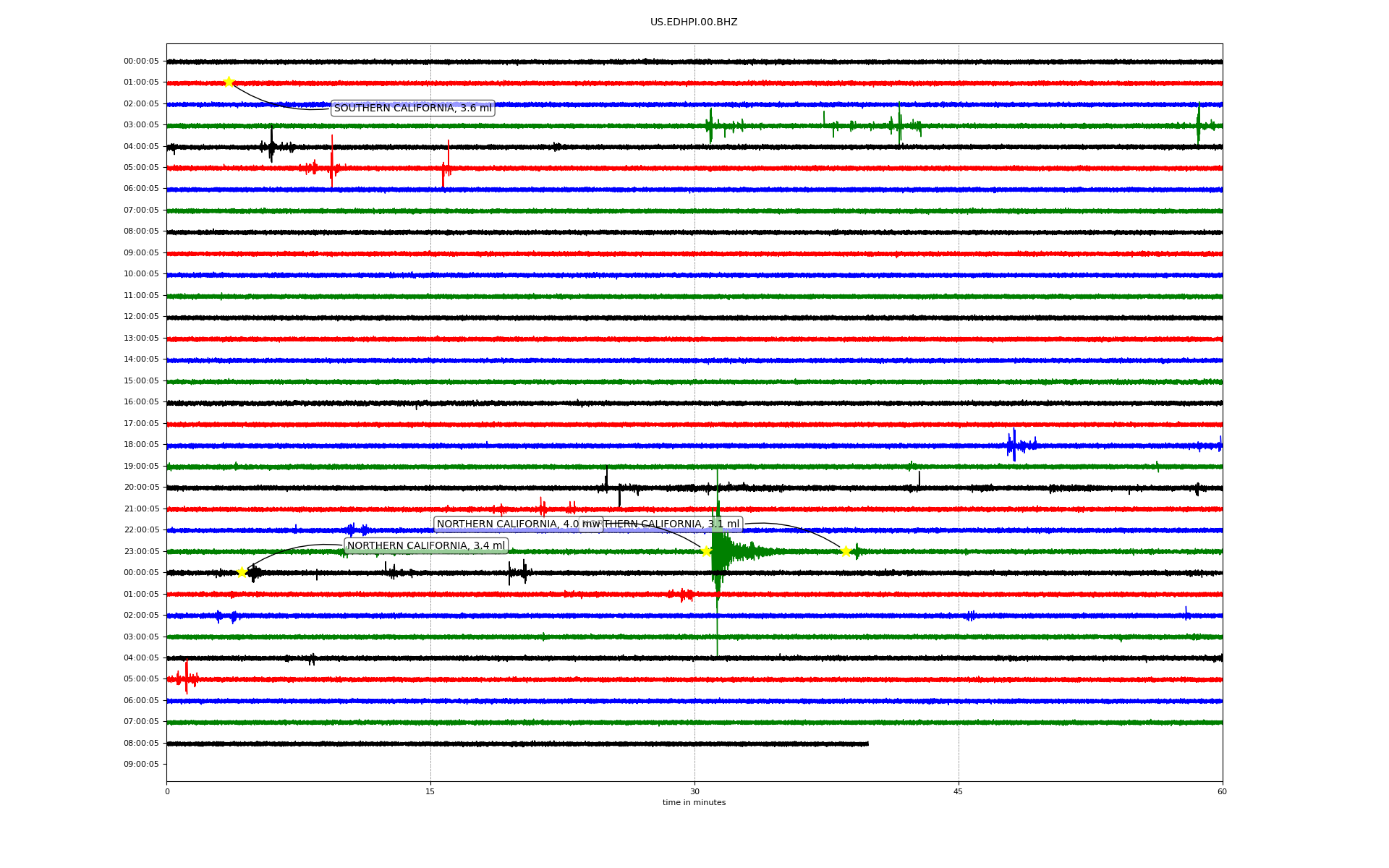The width and height of the screenshot is (1389, 868).
Task: Click the Northern California 4.0 mw star marker
Action: [x=706, y=551]
